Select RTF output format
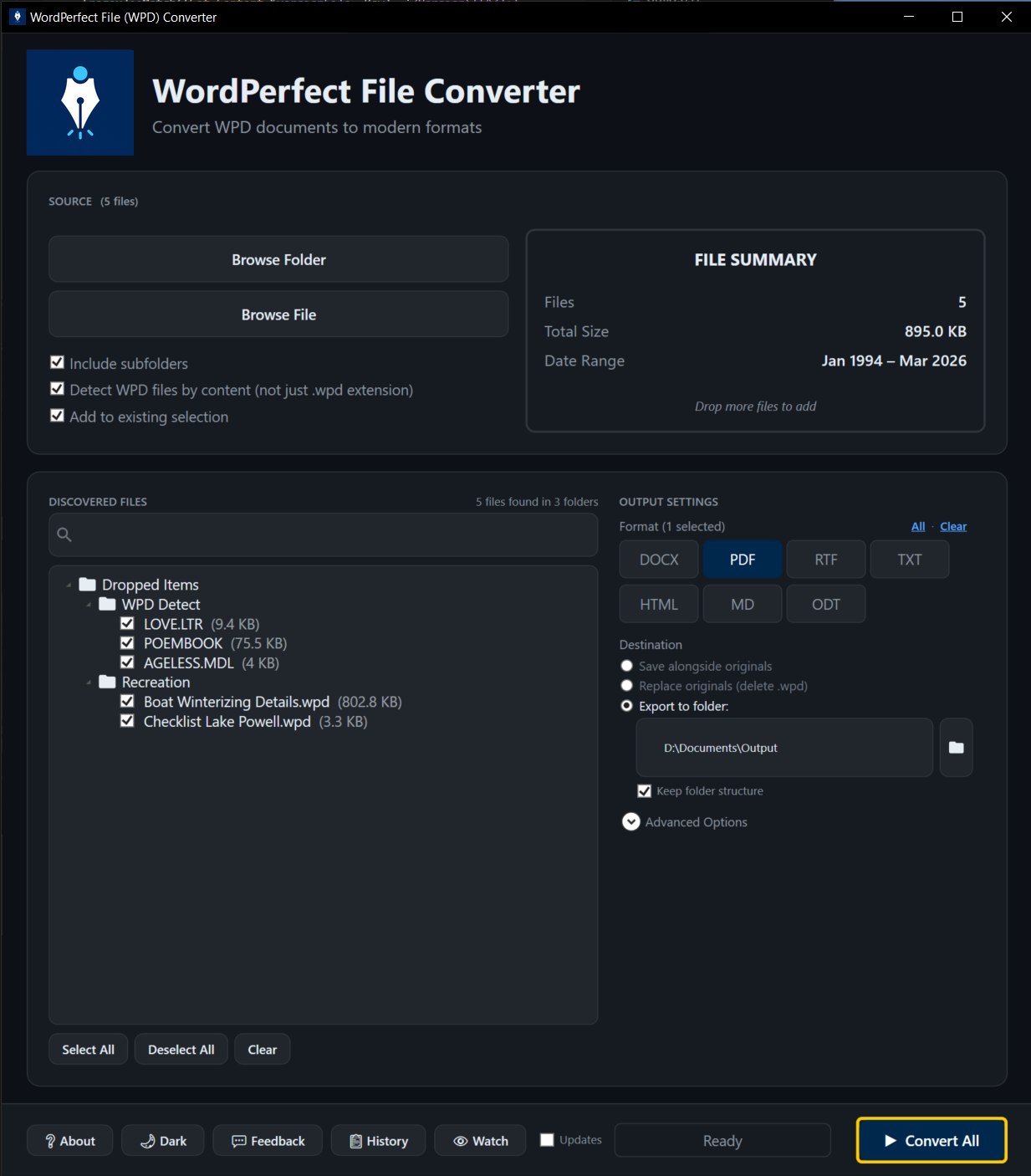Image resolution: width=1031 pixels, height=1176 pixels. click(x=826, y=560)
